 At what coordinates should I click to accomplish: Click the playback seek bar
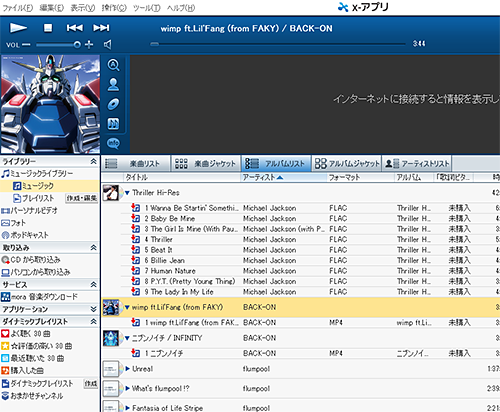click(x=278, y=44)
